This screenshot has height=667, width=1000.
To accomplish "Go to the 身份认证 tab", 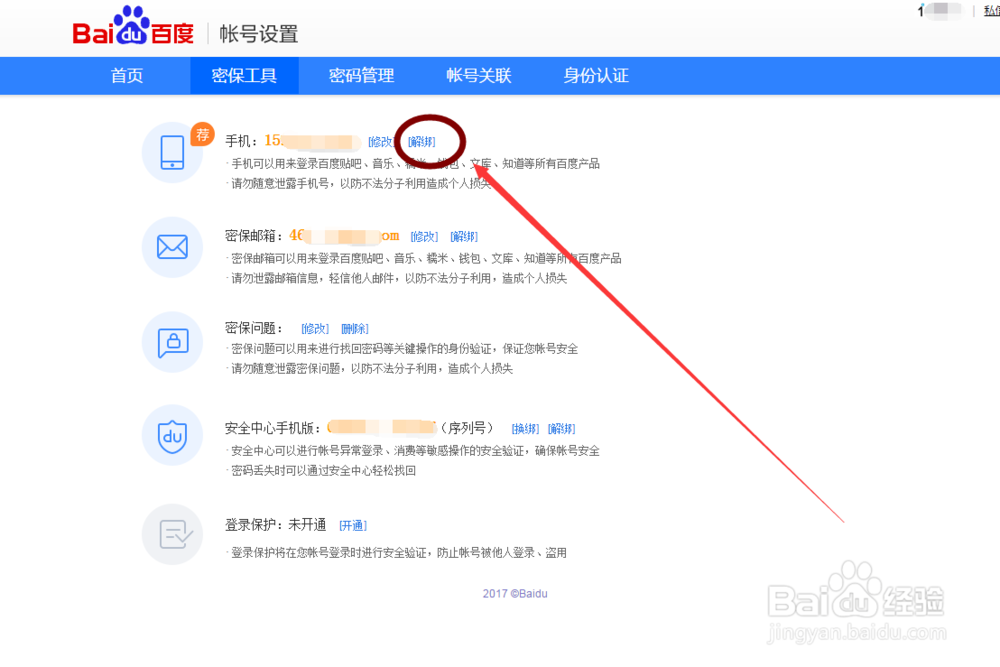I will click(596, 75).
